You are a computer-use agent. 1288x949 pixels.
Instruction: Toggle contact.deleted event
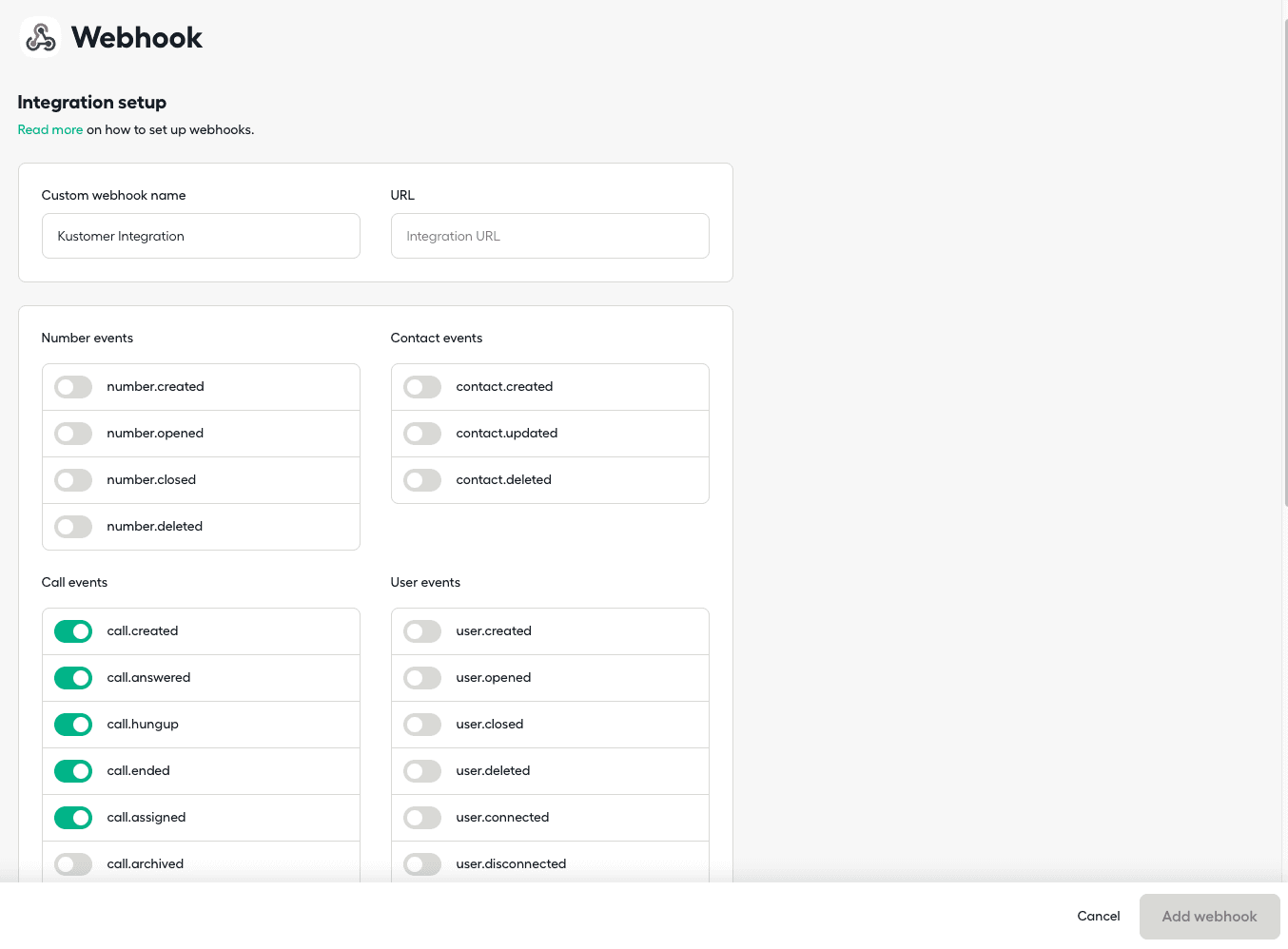click(422, 480)
